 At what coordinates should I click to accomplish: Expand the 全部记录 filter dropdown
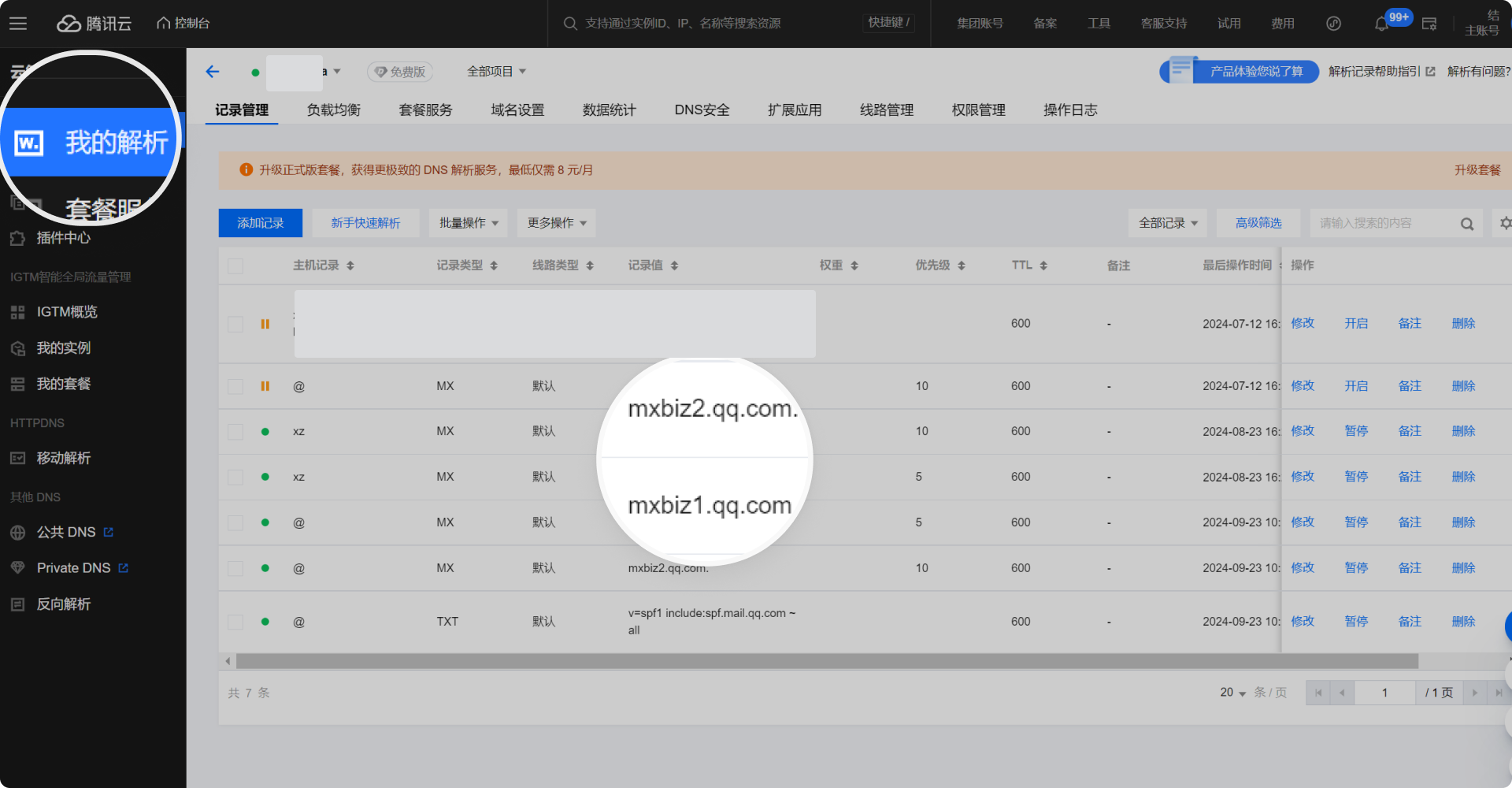click(x=1168, y=223)
